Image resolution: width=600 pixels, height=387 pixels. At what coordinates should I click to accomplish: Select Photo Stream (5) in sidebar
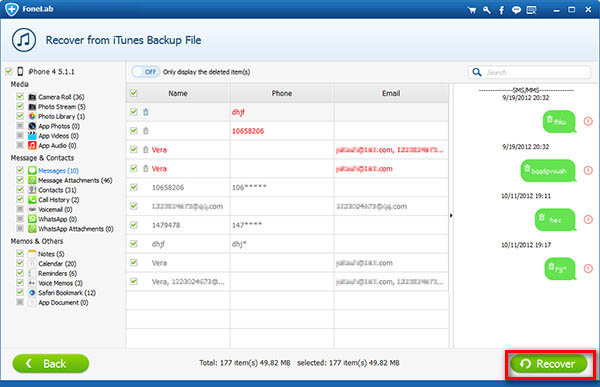pyautogui.click(x=62, y=107)
